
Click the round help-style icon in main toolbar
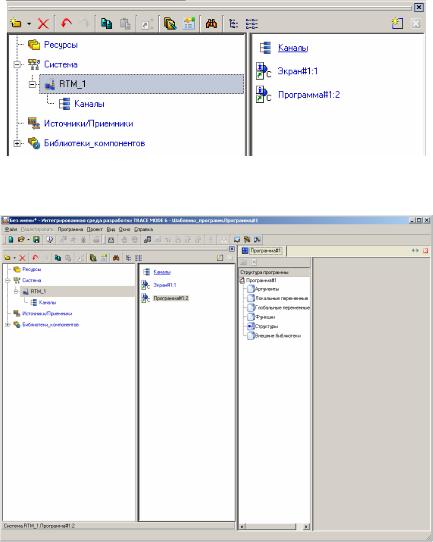[x=50, y=240]
